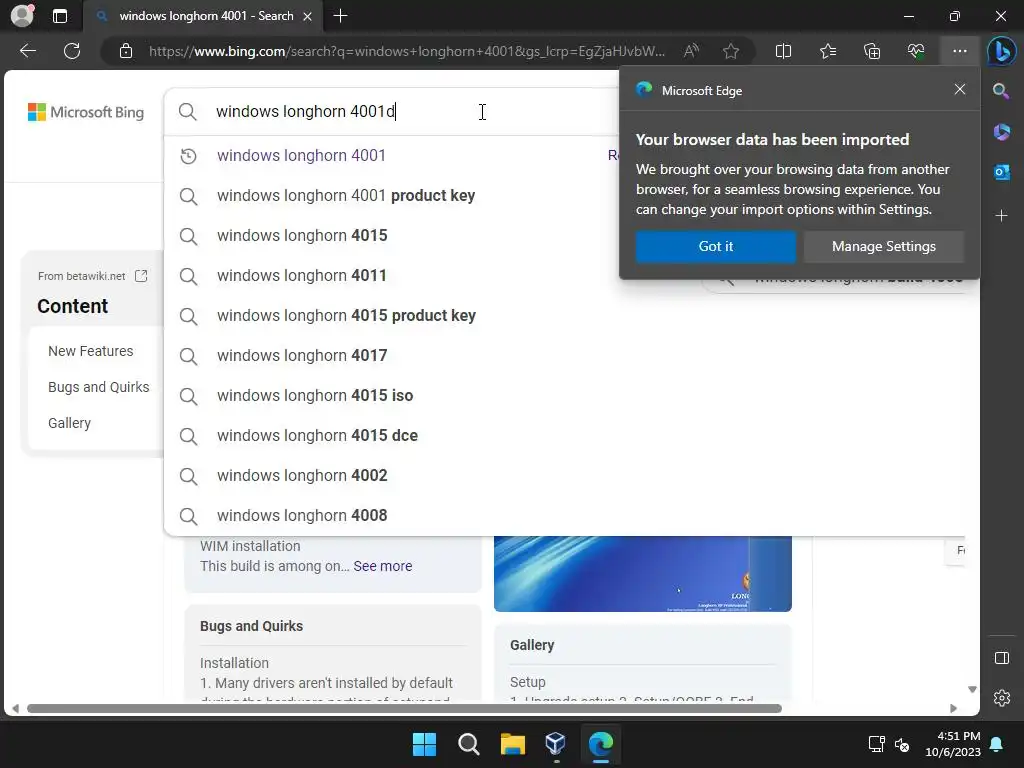Open muted volume tray icon
Image resolution: width=1024 pixels, height=768 pixels.
[902, 744]
